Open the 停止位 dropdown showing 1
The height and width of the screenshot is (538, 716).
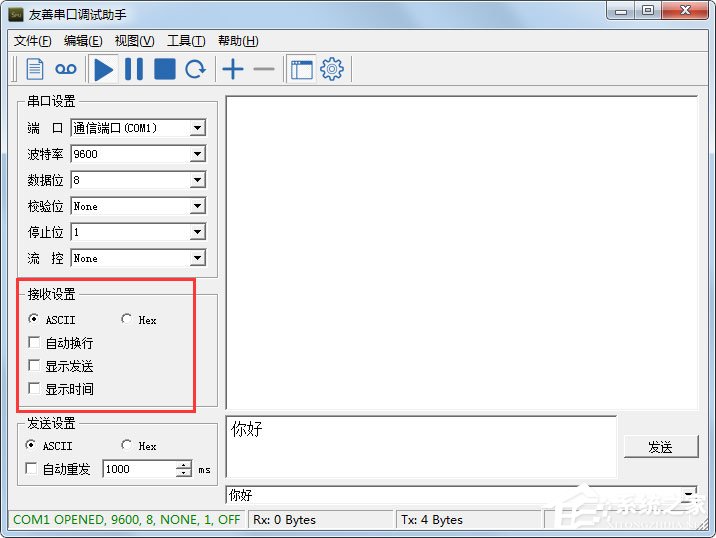[197, 232]
